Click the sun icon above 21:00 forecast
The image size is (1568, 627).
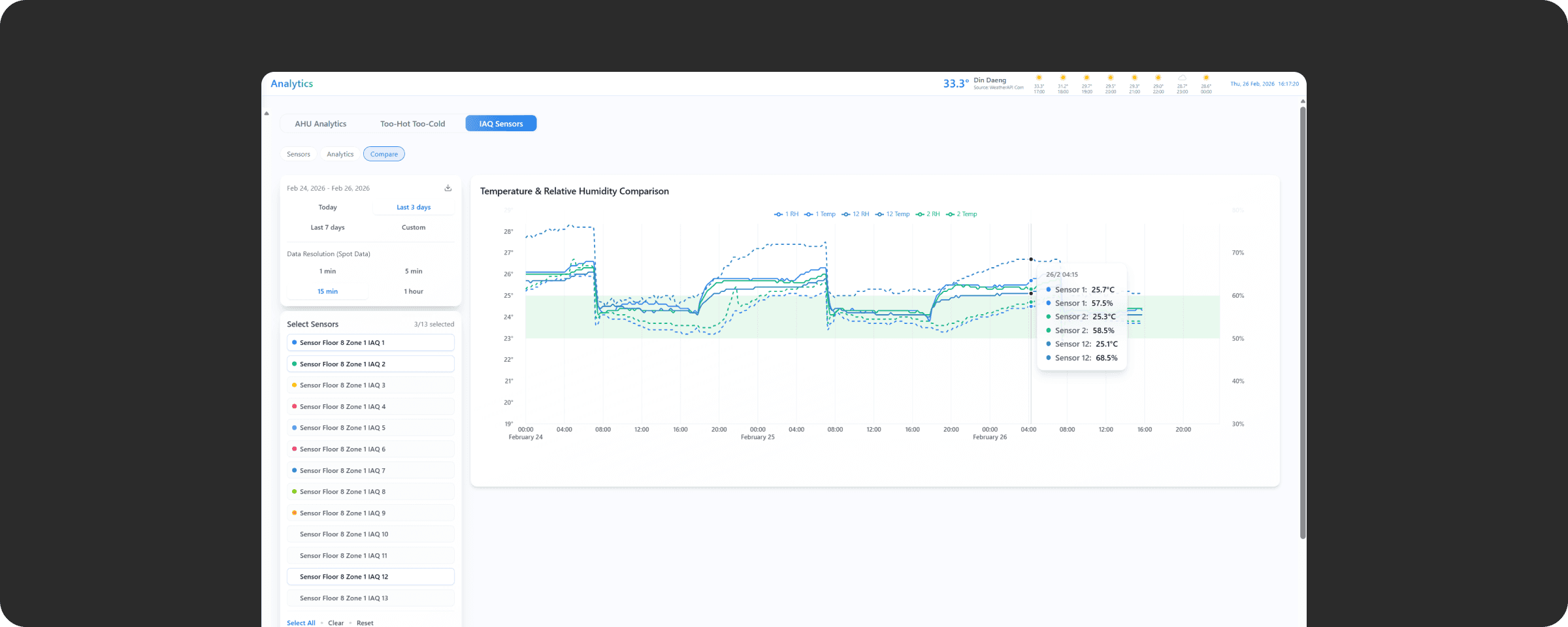[1134, 78]
